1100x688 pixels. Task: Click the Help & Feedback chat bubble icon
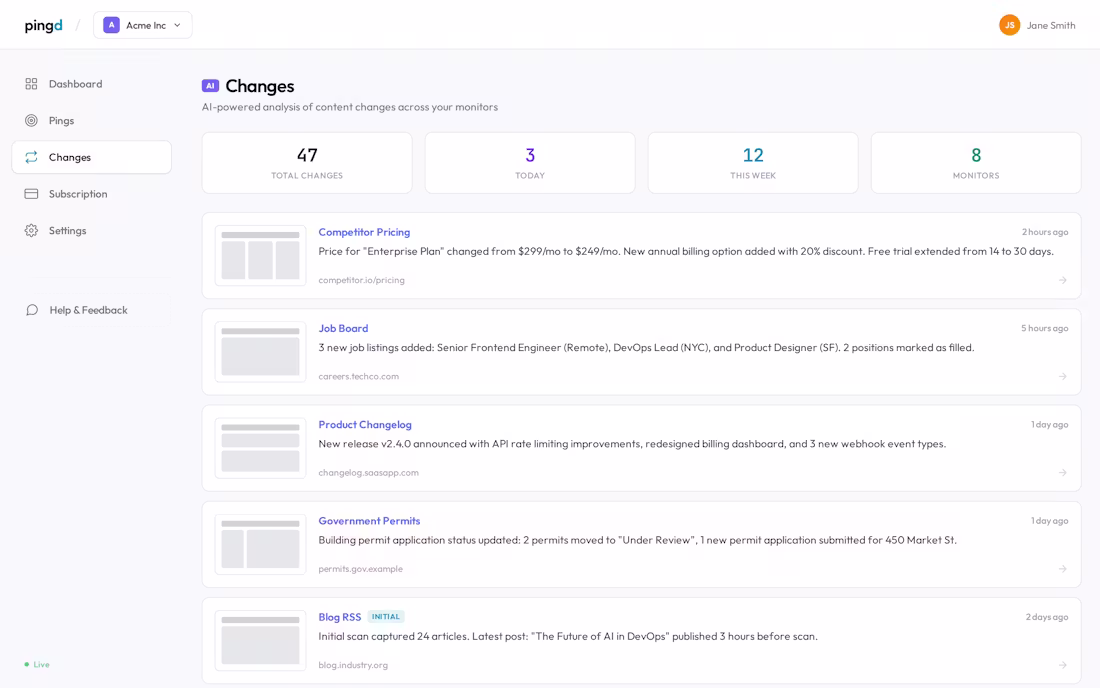coord(32,310)
